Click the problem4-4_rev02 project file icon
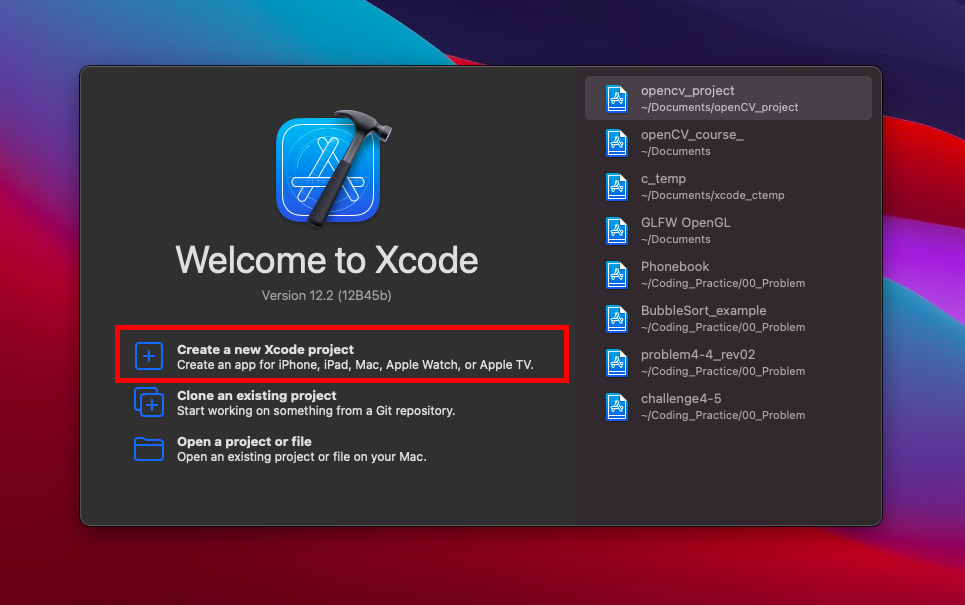965x605 pixels. [x=617, y=363]
